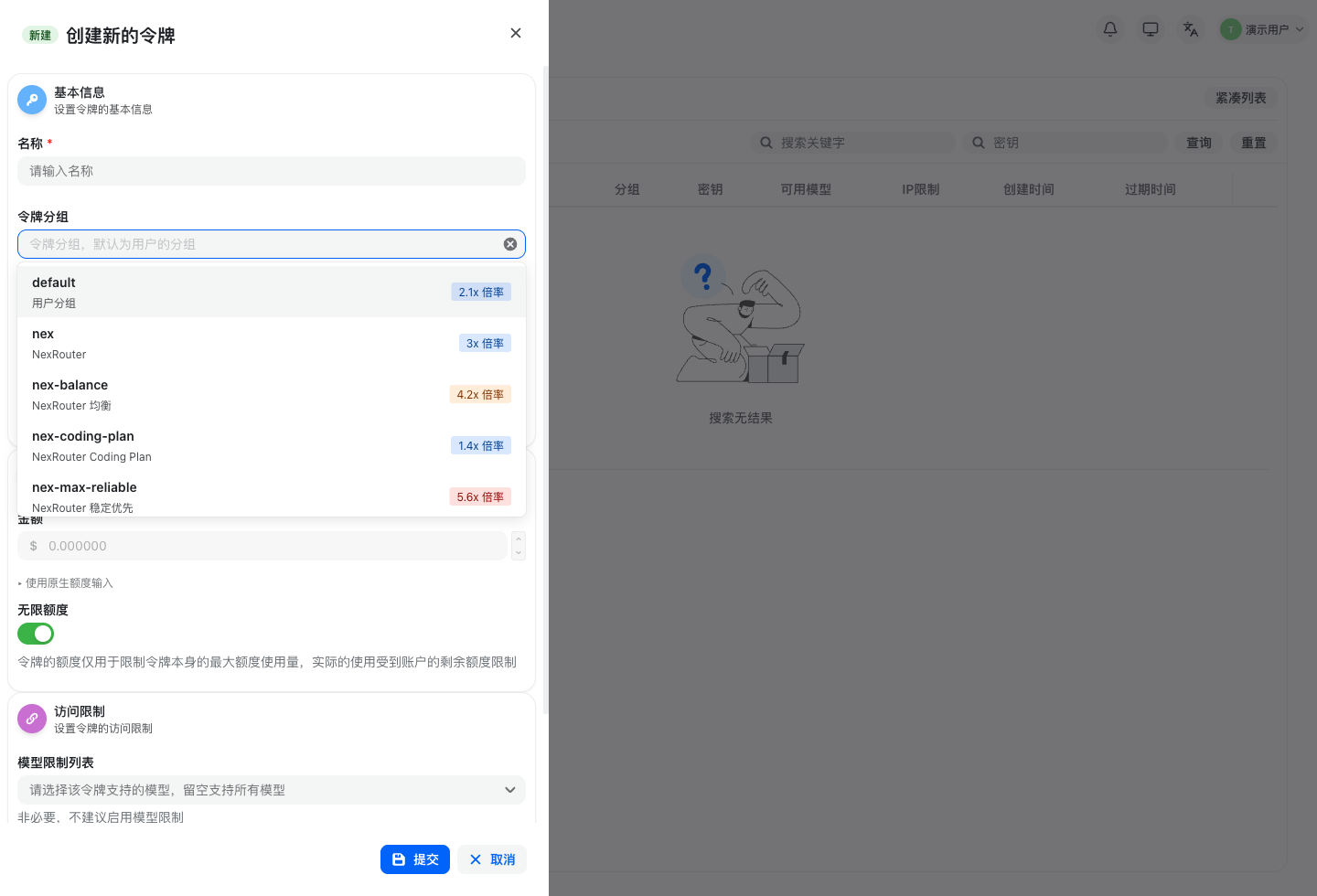Click the 2.1x 倍率 tag
This screenshot has height=896, width=1317.
[481, 292]
